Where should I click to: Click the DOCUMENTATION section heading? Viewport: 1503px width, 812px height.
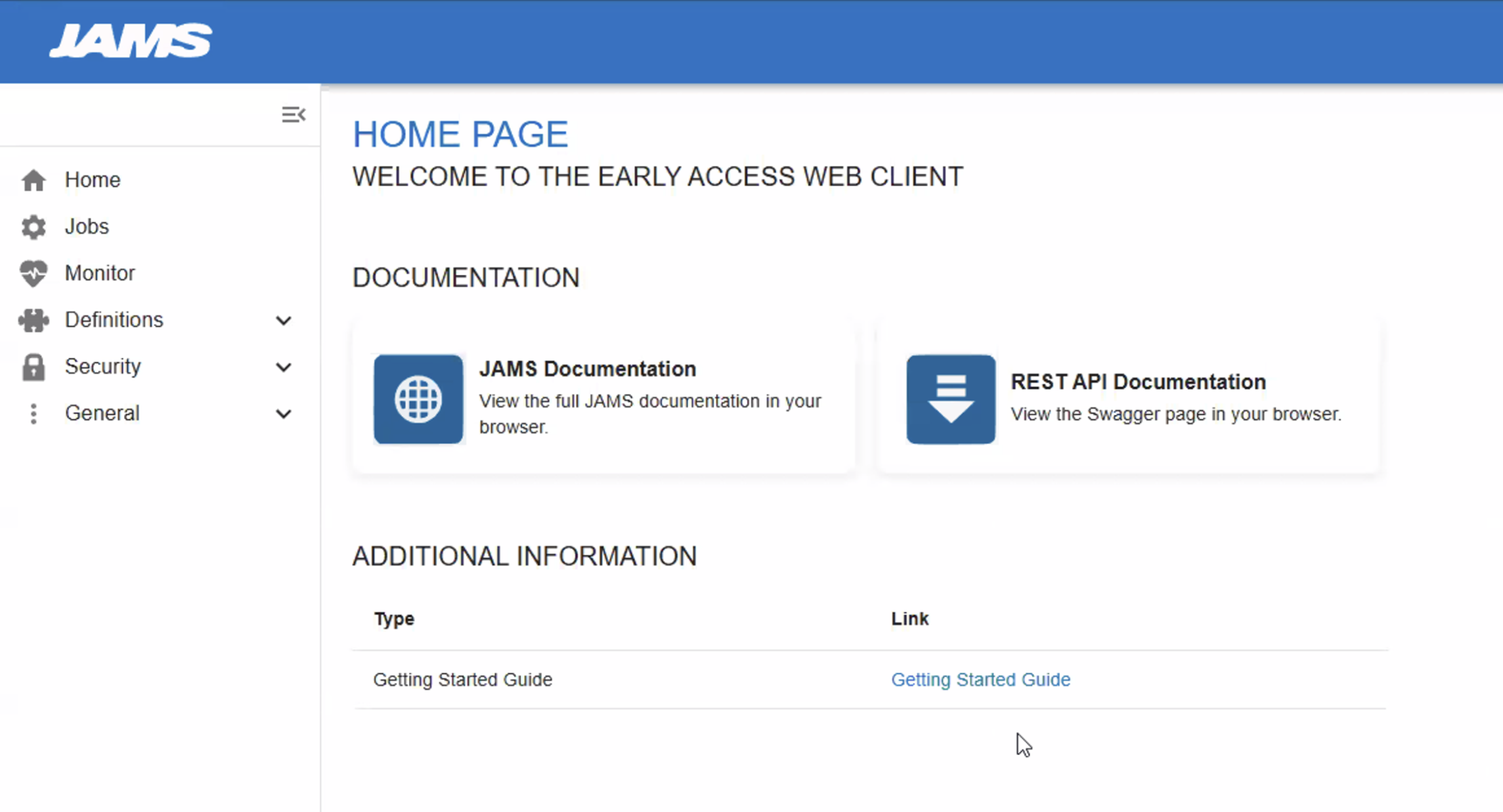(x=466, y=278)
